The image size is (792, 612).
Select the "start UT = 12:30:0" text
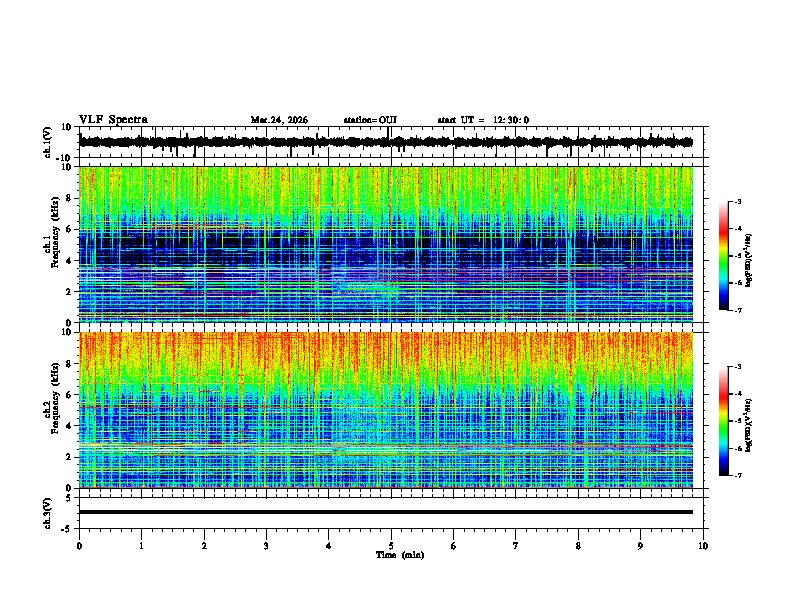click(483, 120)
